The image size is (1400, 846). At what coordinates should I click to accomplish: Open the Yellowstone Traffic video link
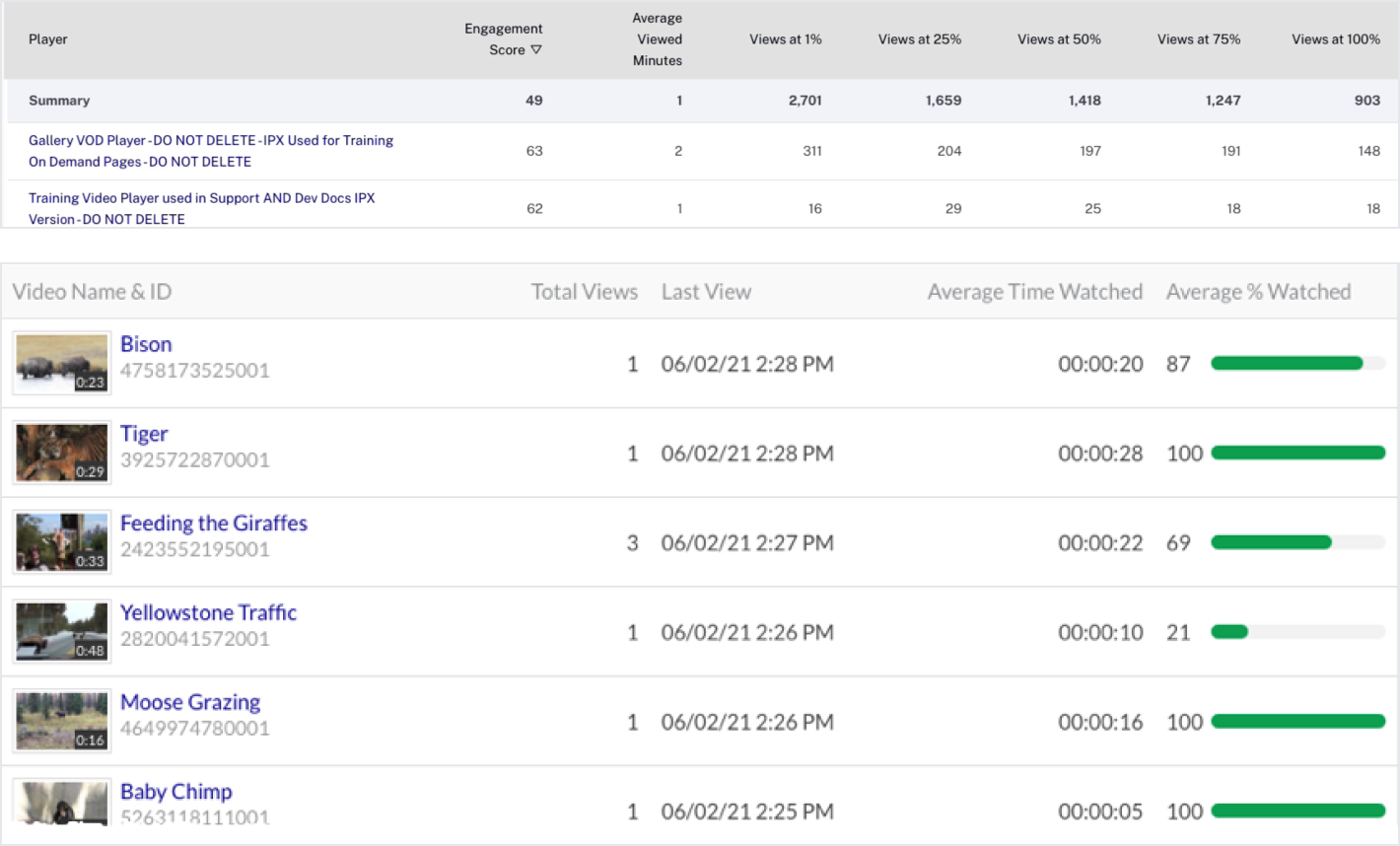pyautogui.click(x=208, y=612)
